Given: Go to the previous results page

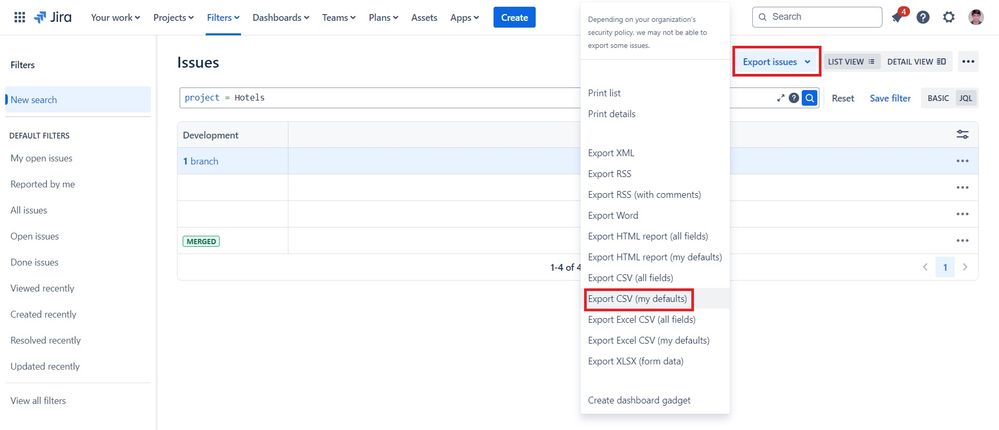Looking at the screenshot, I should [x=925, y=268].
